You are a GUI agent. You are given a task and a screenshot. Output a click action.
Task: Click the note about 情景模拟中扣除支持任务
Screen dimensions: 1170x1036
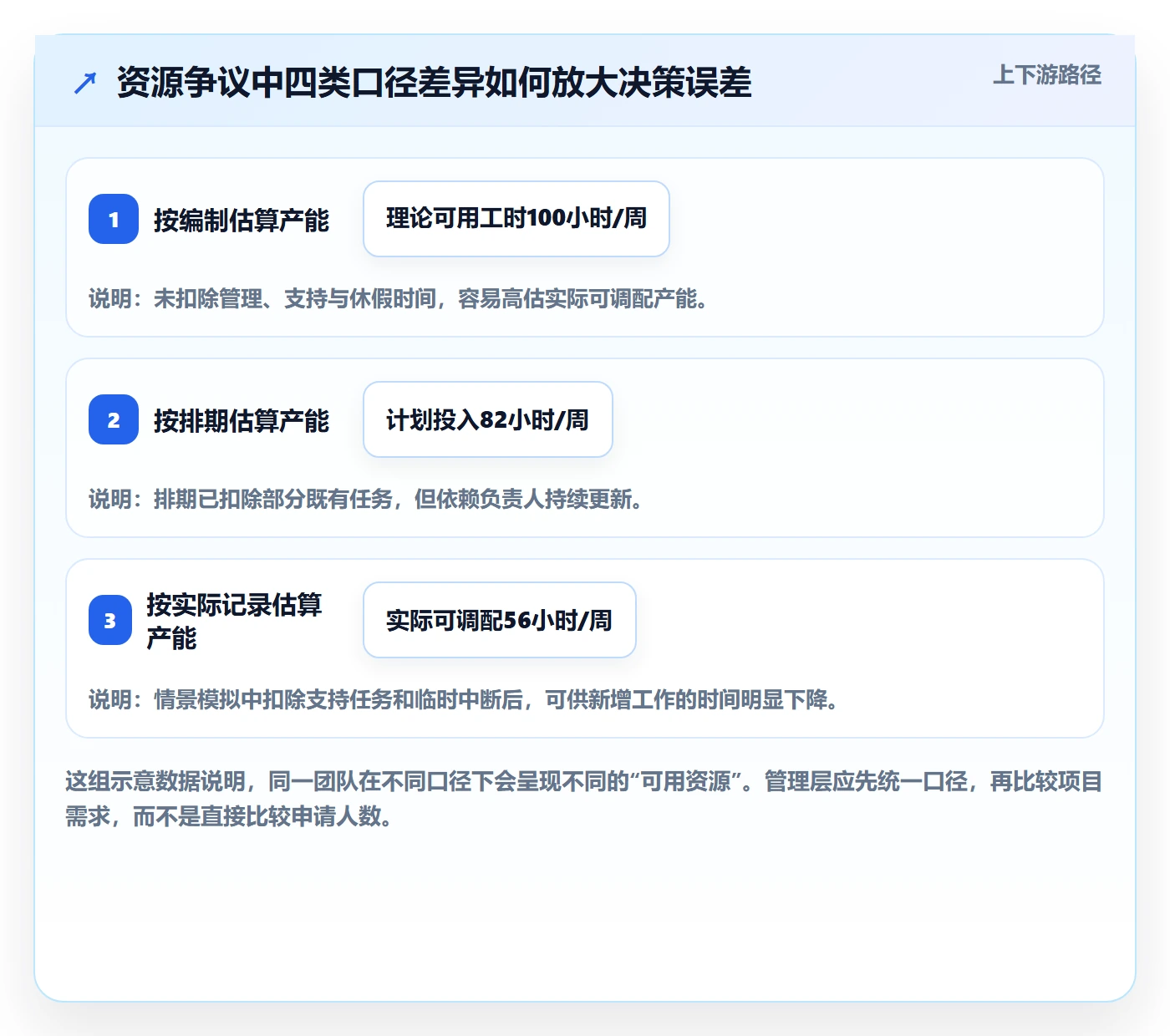coord(464,699)
